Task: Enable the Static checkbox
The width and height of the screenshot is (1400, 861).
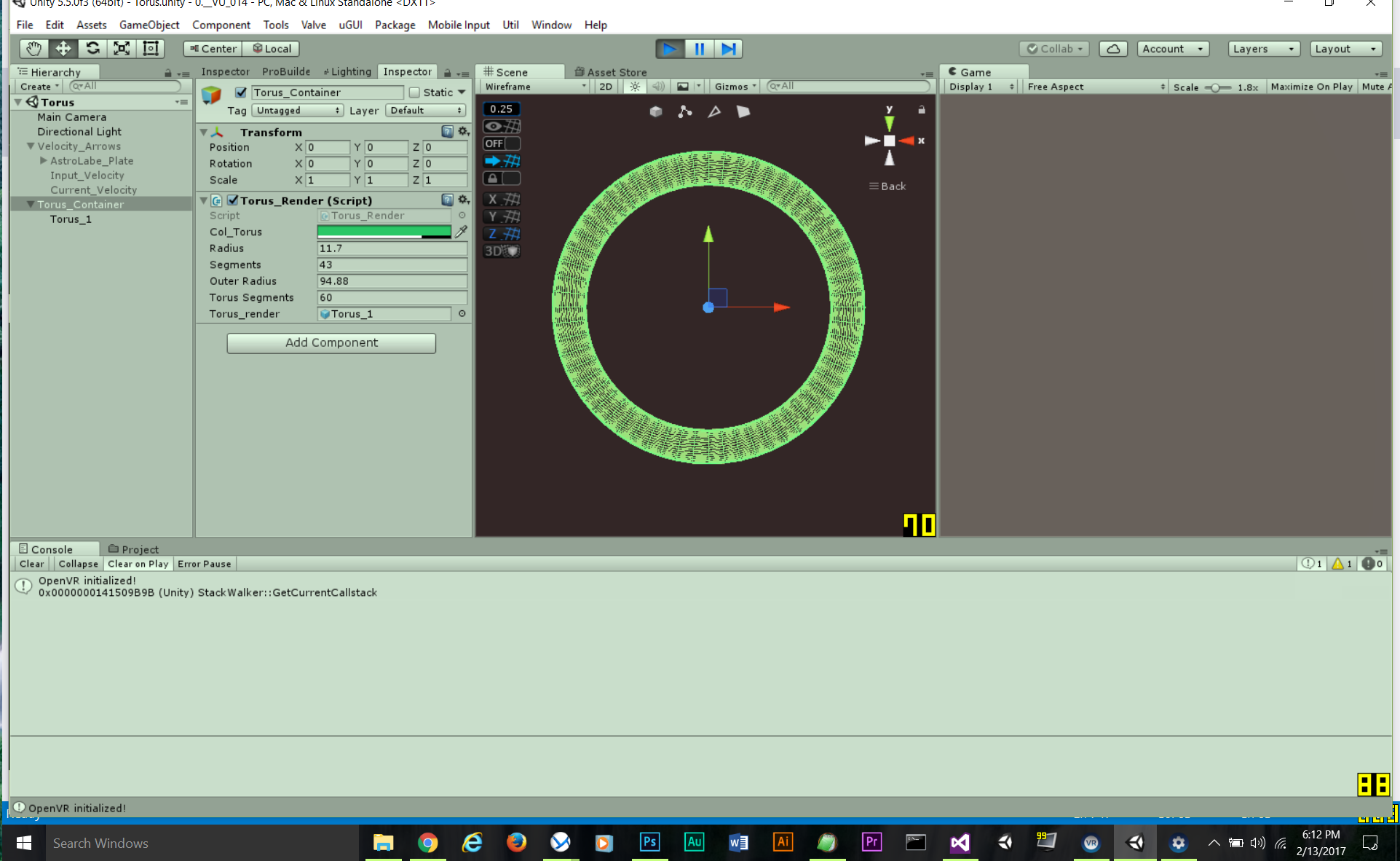Action: [414, 93]
